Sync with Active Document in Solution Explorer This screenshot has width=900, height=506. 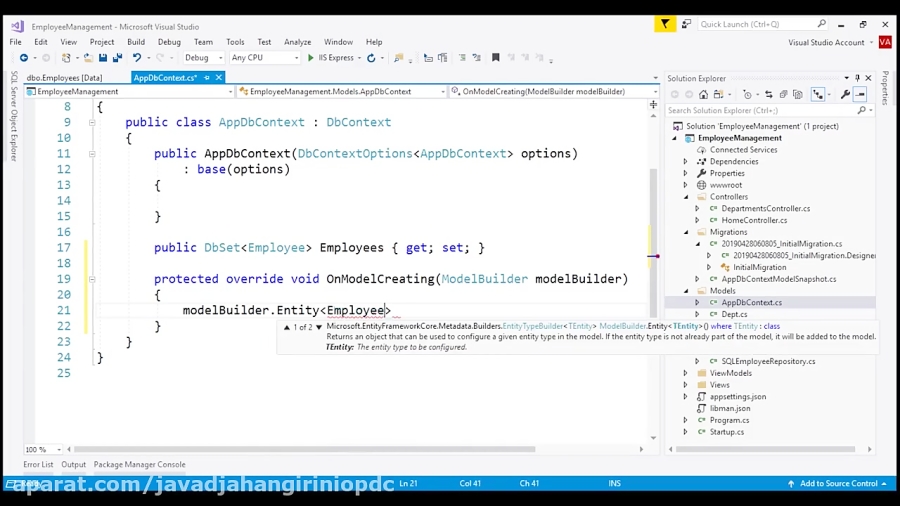coord(769,95)
